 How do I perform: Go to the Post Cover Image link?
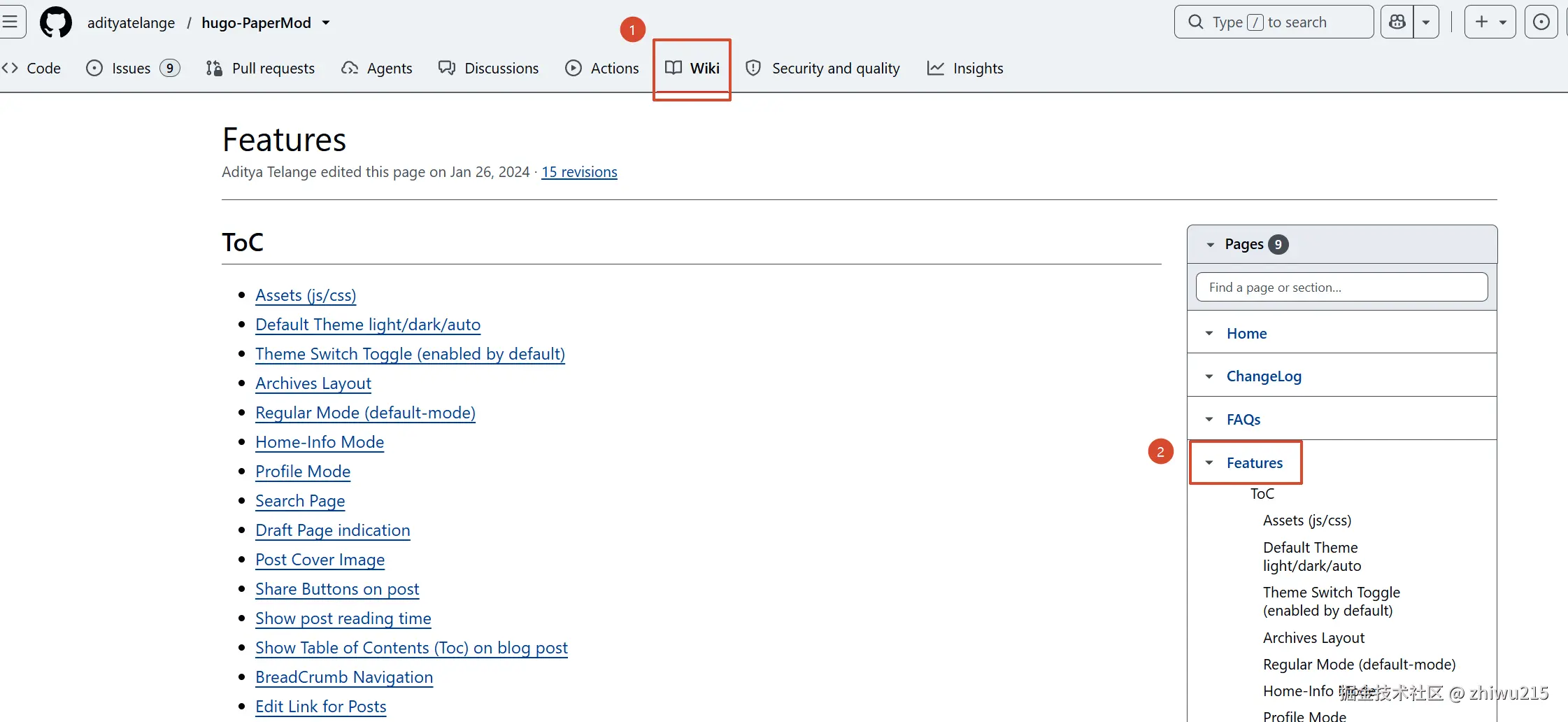[320, 560]
